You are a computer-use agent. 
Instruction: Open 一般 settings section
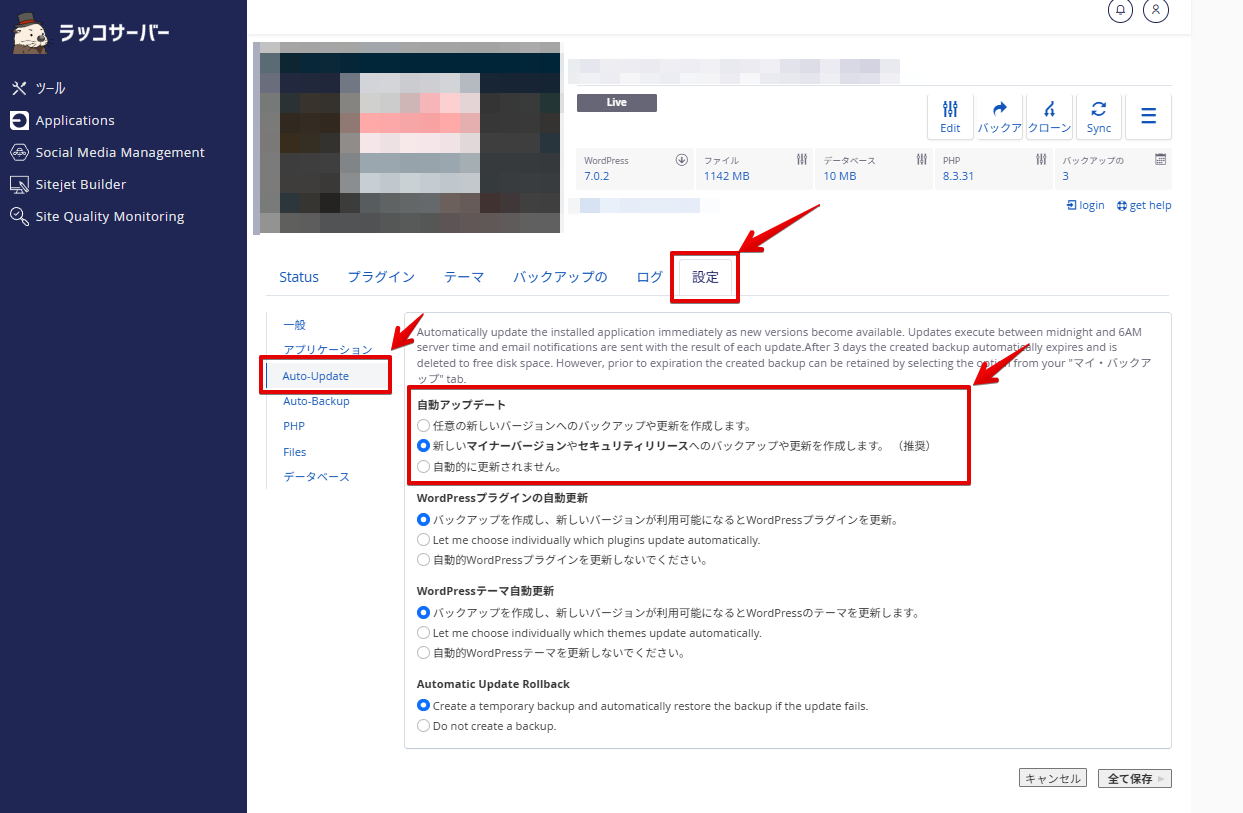click(294, 325)
